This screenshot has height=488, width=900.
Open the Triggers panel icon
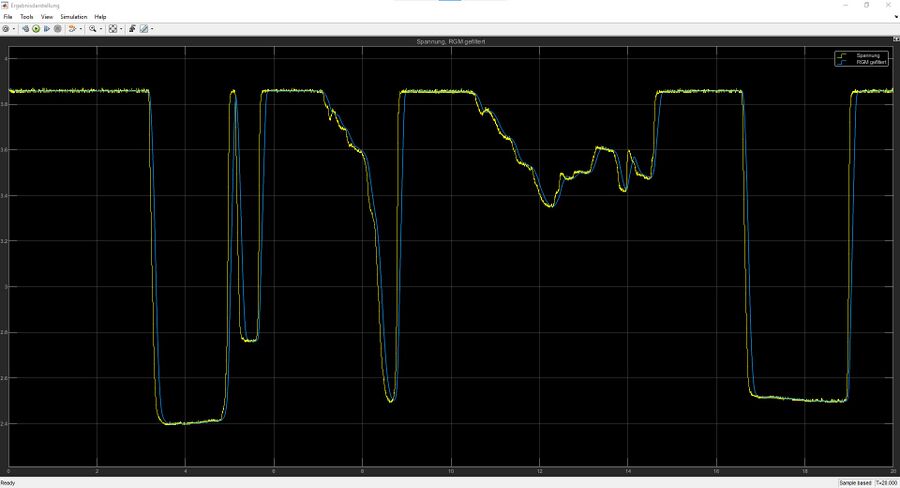(132, 29)
